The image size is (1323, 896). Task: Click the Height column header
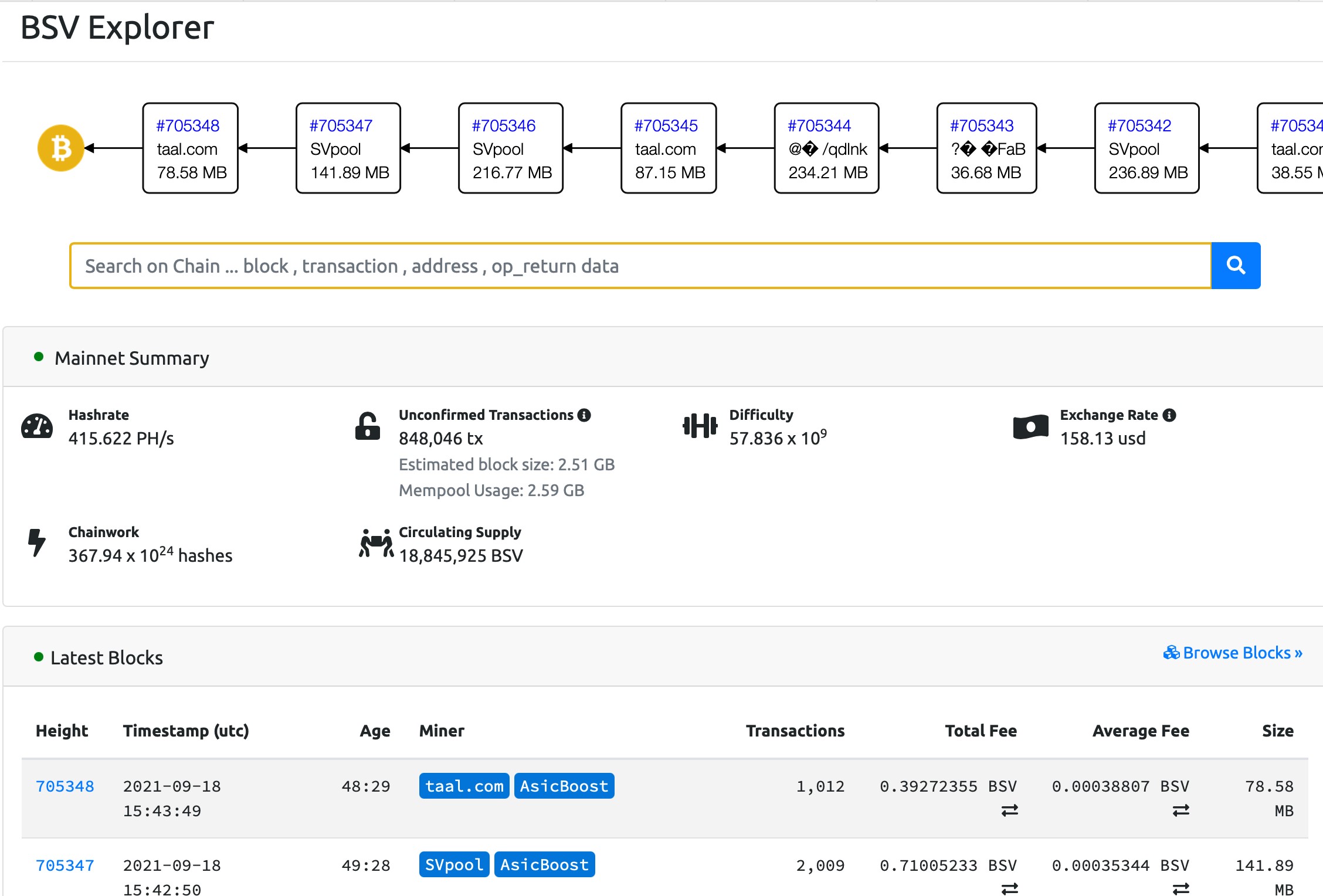pos(62,731)
